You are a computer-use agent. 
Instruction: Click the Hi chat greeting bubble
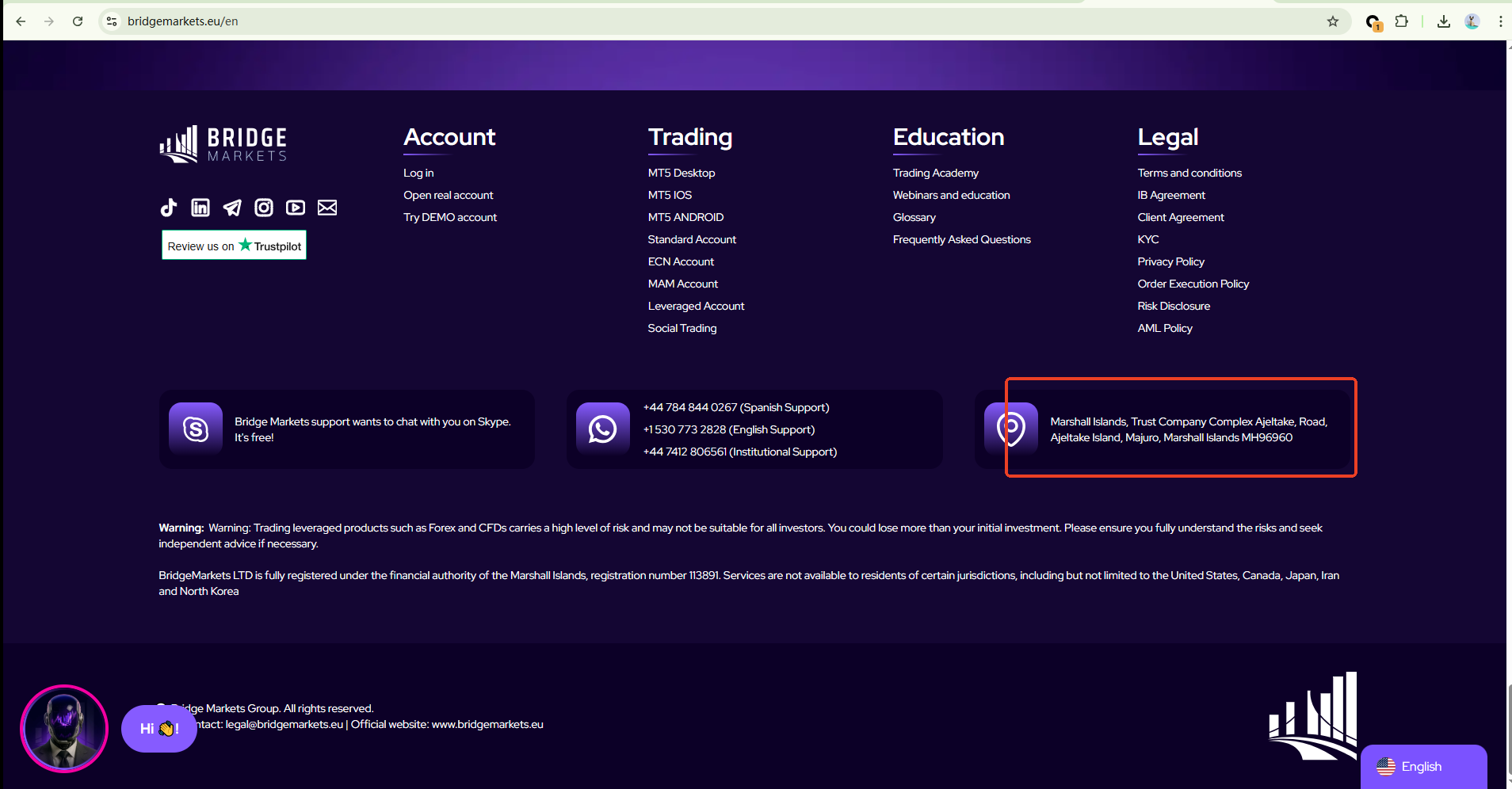(x=159, y=729)
